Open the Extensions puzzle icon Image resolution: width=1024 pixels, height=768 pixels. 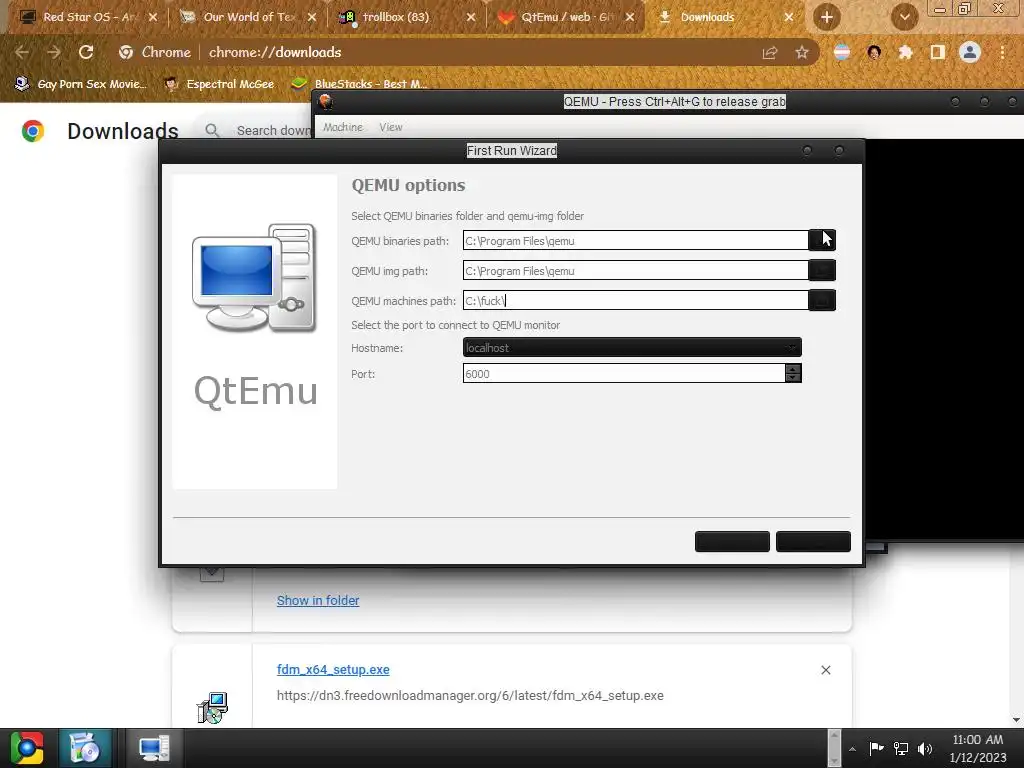point(905,52)
